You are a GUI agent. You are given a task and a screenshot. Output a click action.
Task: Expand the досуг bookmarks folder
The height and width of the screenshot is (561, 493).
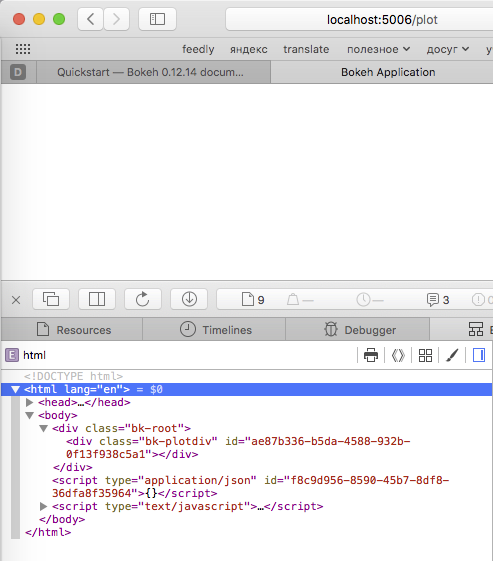click(x=448, y=49)
